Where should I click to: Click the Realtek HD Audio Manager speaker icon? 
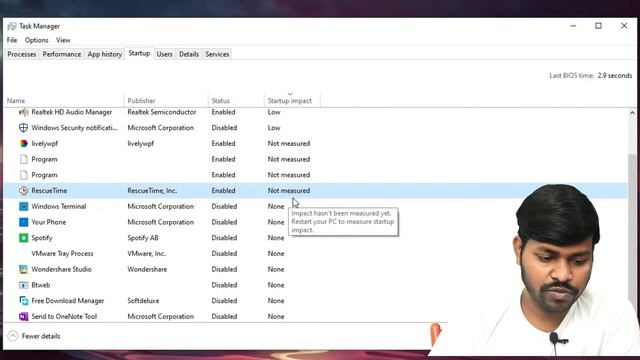tap(23, 112)
